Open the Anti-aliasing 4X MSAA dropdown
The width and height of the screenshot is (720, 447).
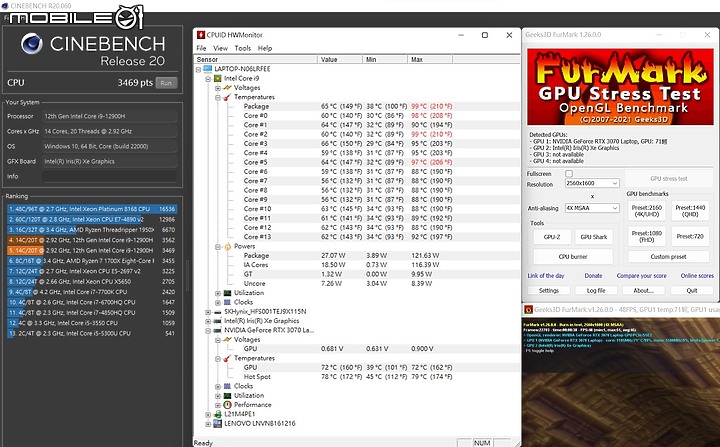592,208
